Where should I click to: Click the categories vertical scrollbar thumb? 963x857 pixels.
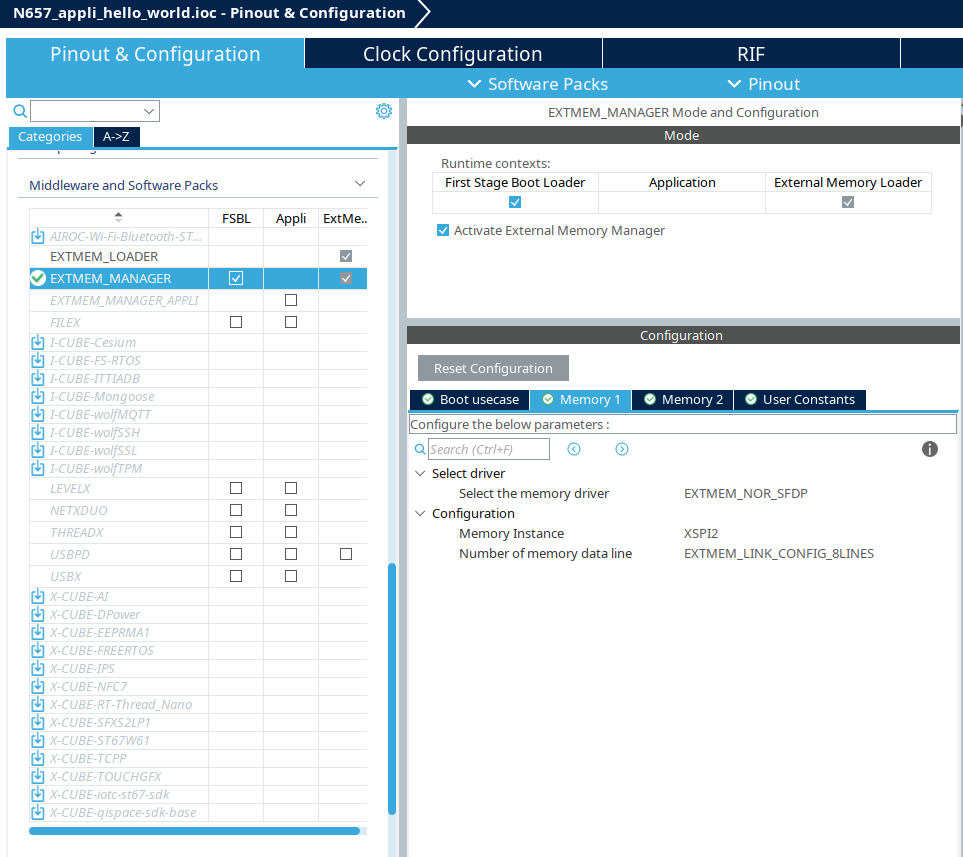392,689
